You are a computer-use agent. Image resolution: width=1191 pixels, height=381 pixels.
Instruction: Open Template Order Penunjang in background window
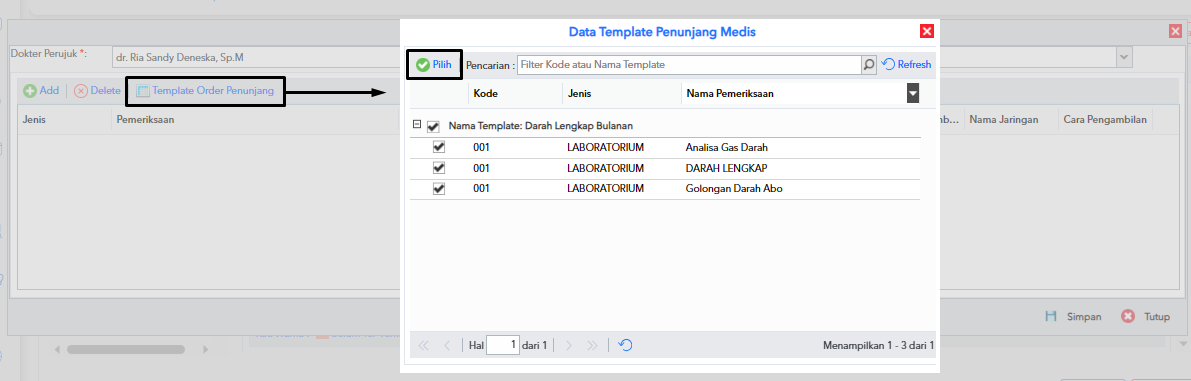coord(205,91)
